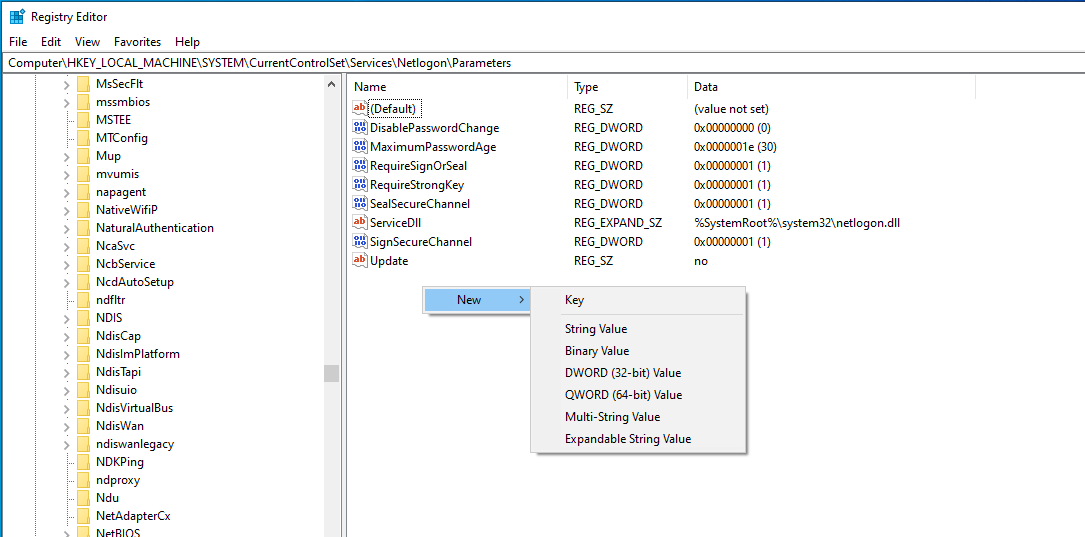The height and width of the screenshot is (537, 1085).
Task: Open the File menu
Action: [x=19, y=42]
